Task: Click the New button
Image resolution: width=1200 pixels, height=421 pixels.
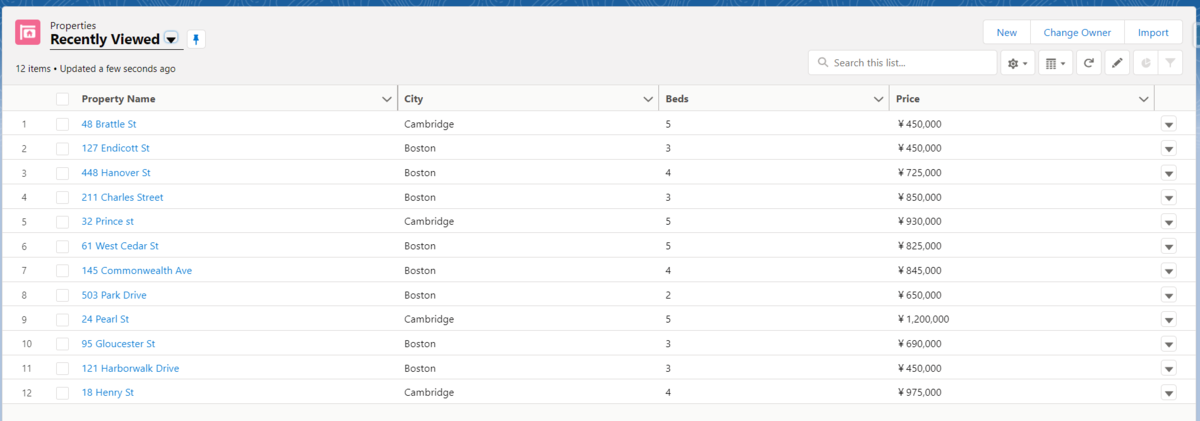Action: coord(1007,33)
